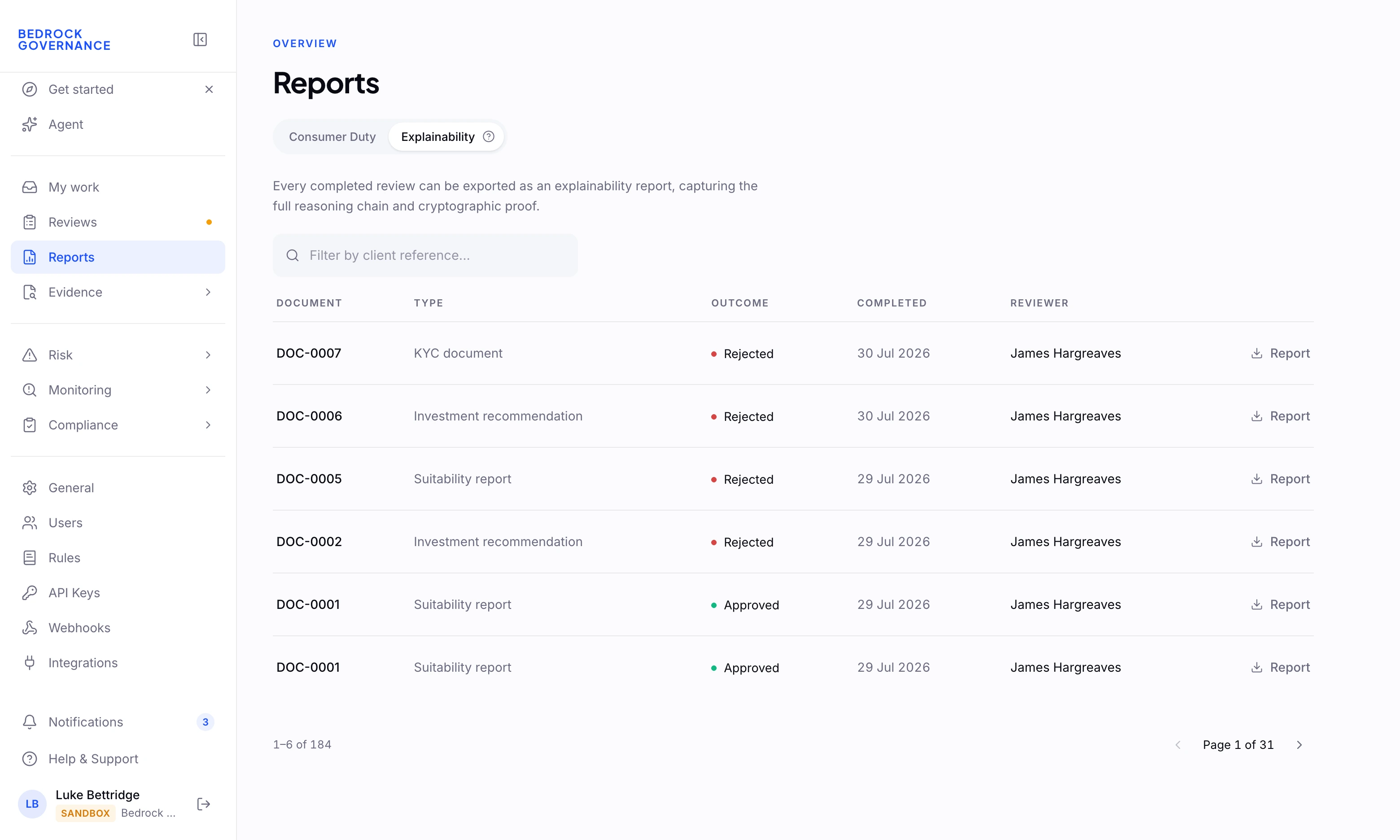The height and width of the screenshot is (840, 1400).
Task: Click the Monitoring magnifier icon
Action: point(30,390)
